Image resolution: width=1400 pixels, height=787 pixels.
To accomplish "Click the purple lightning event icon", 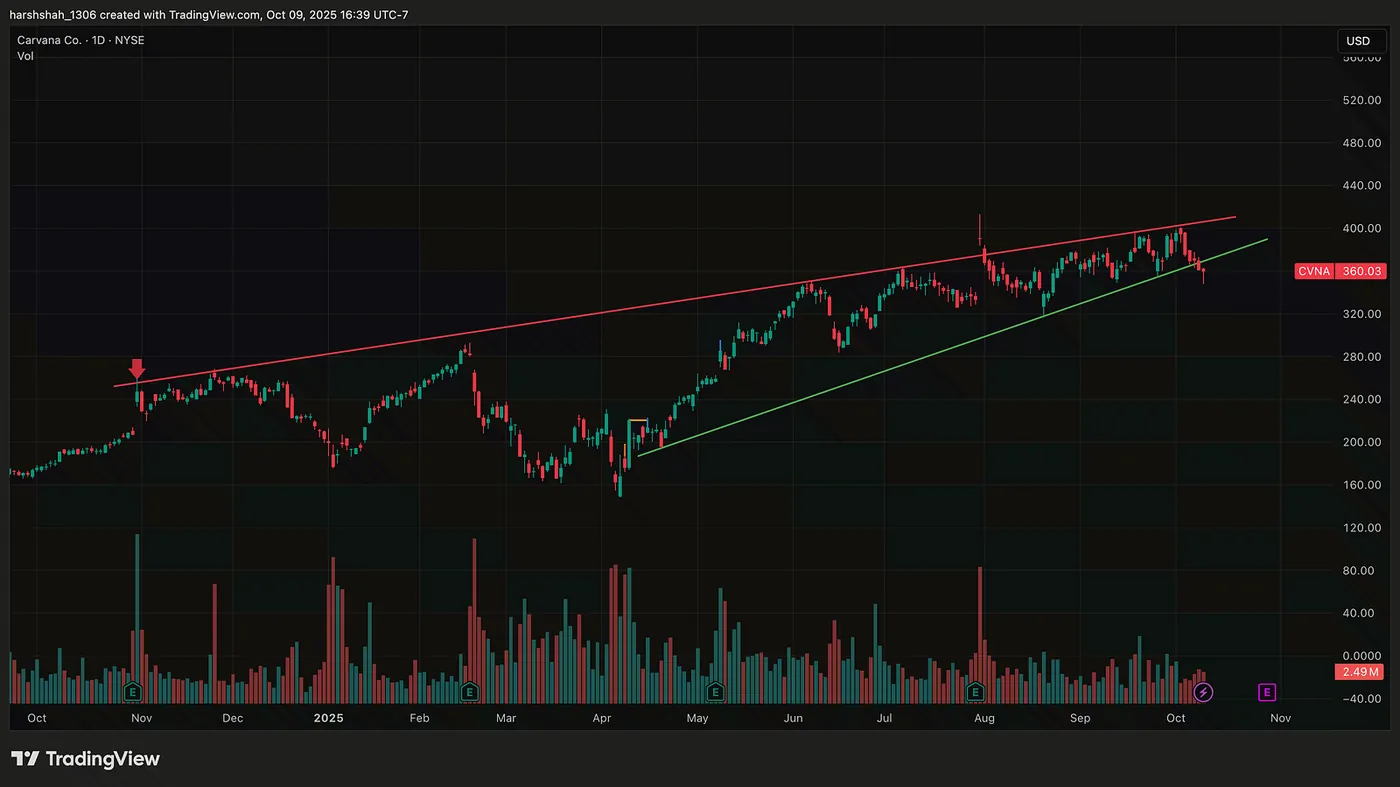I will point(1204,692).
